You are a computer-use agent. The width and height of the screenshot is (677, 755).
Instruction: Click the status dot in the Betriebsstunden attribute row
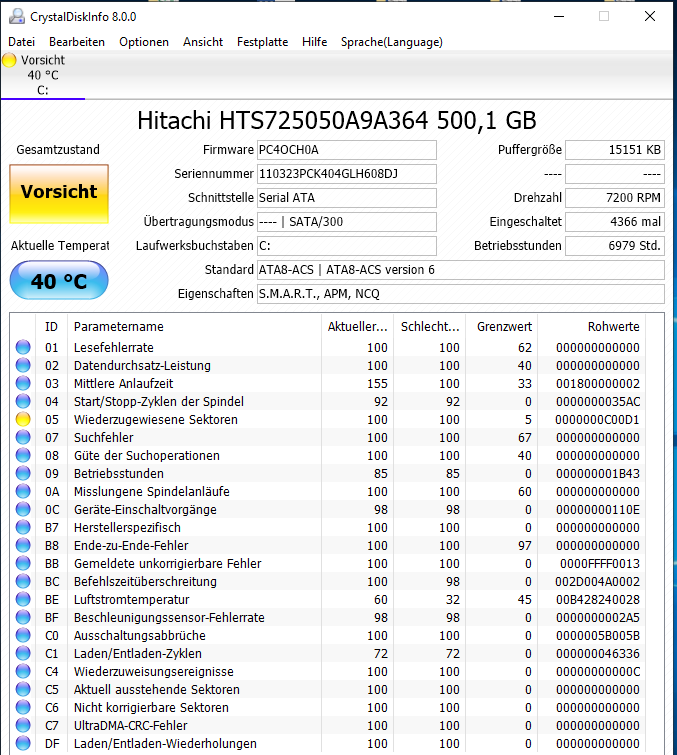(x=23, y=473)
